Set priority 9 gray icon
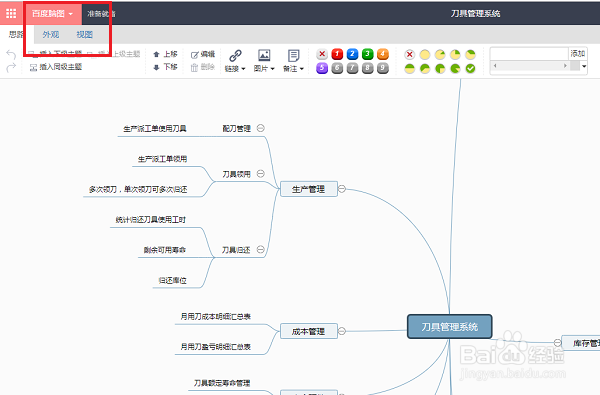This screenshot has height=395, width=600. point(383,68)
